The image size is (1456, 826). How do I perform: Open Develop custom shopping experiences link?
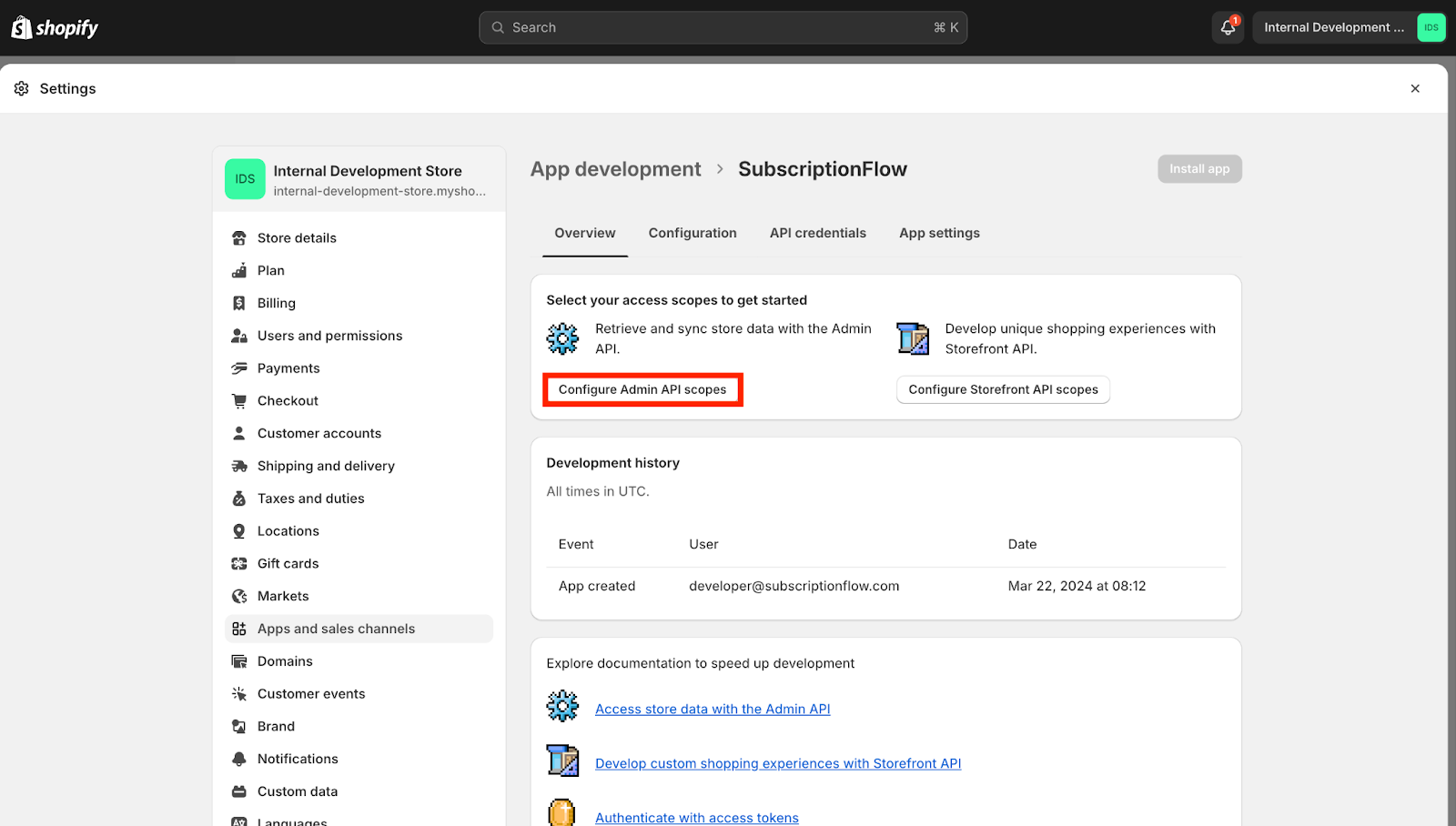(x=778, y=763)
